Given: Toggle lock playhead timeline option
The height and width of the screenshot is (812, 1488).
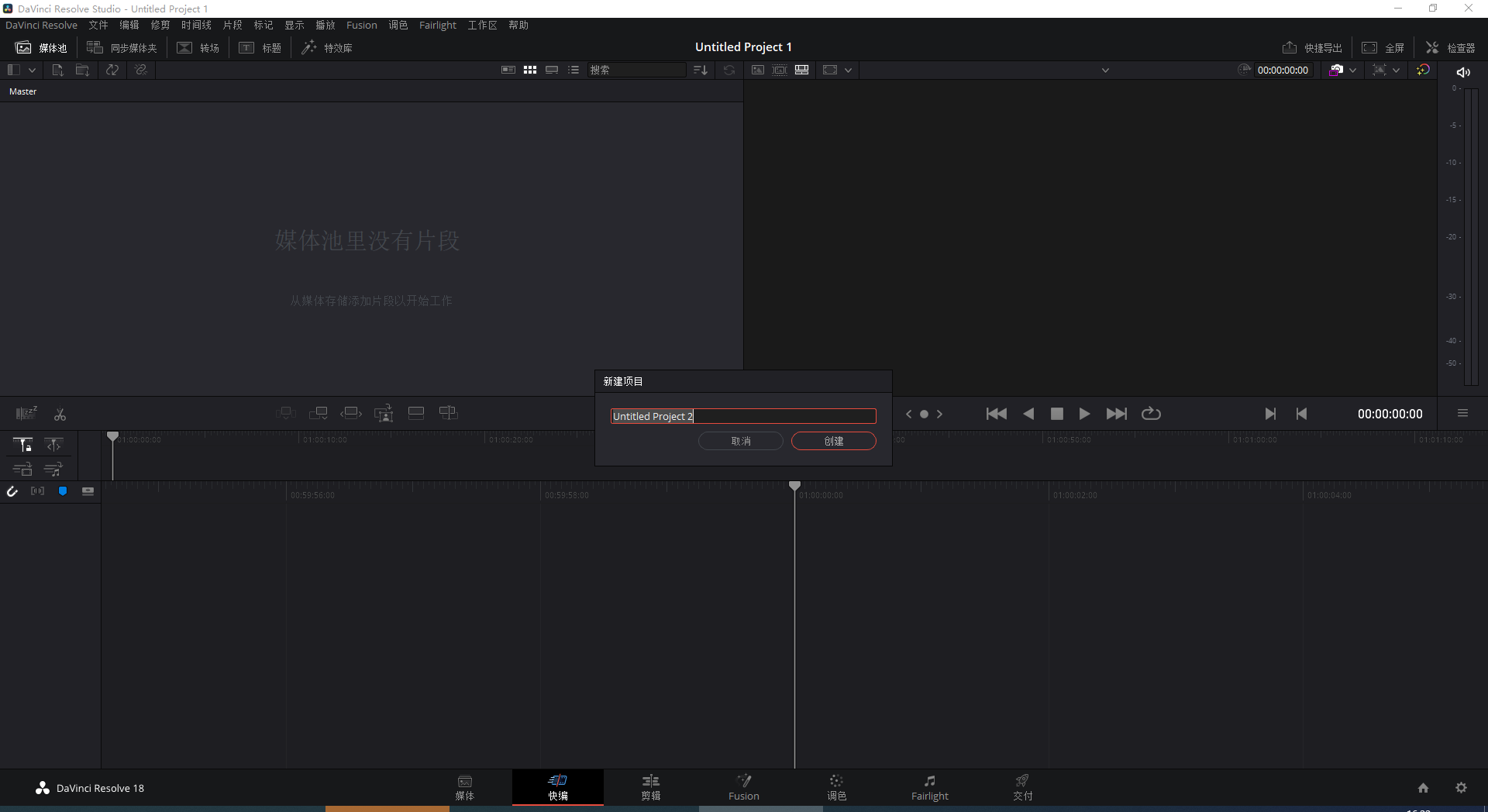Looking at the screenshot, I should click(22, 445).
